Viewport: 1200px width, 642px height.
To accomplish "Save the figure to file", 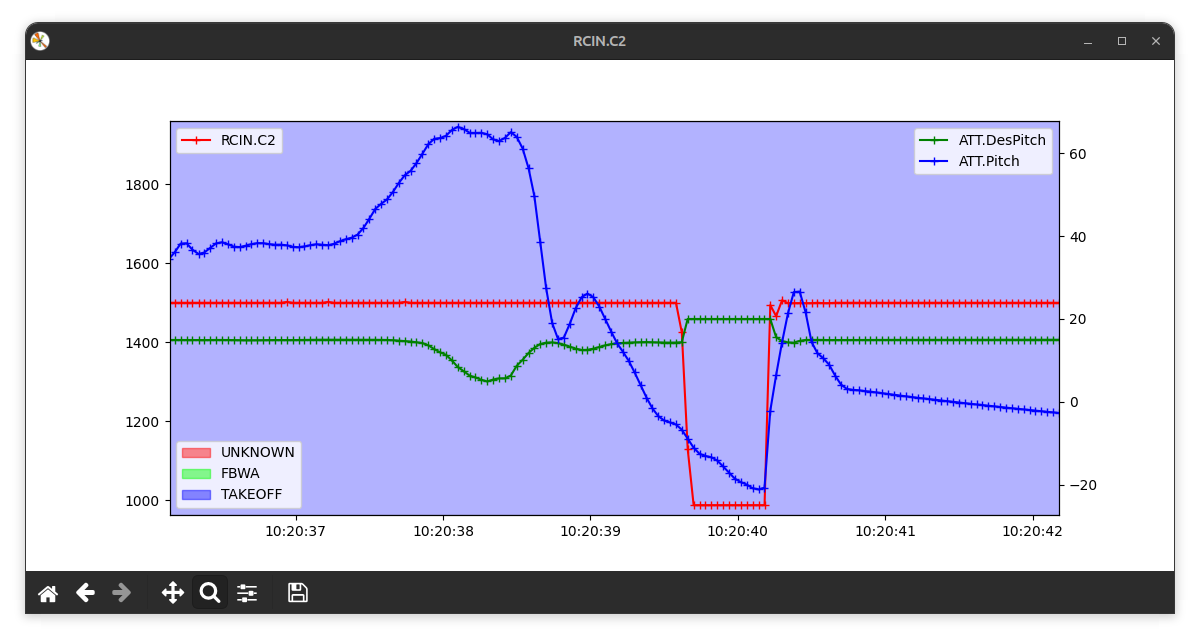I will (297, 593).
